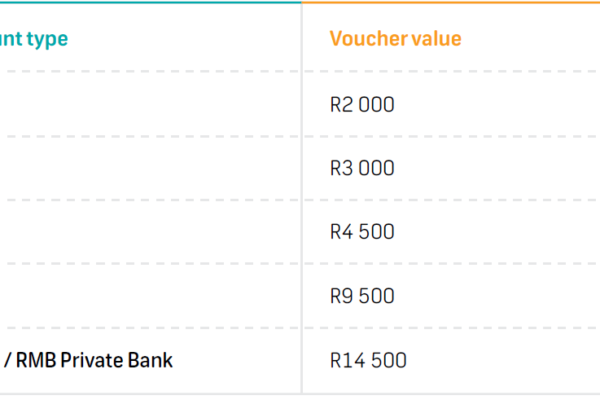Click the blank account cell beside R9 500

(150, 296)
